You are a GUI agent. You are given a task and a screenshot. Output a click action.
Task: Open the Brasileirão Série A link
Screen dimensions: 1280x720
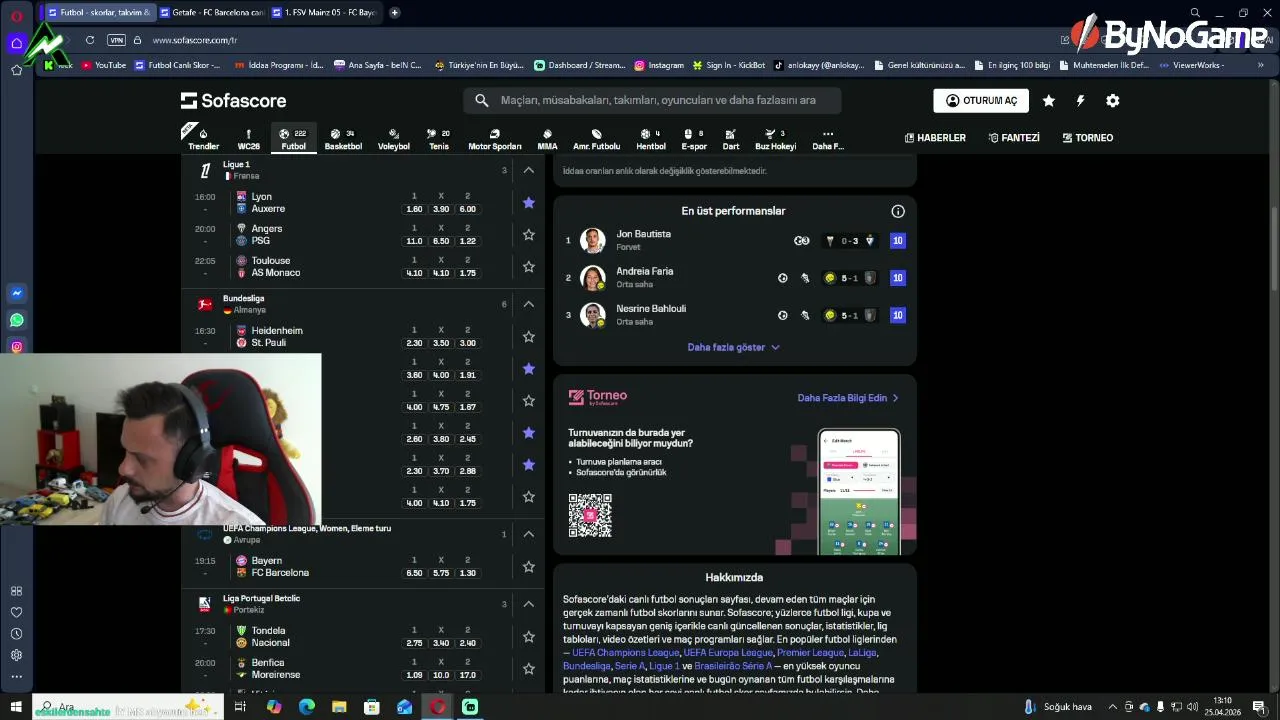(x=733, y=666)
